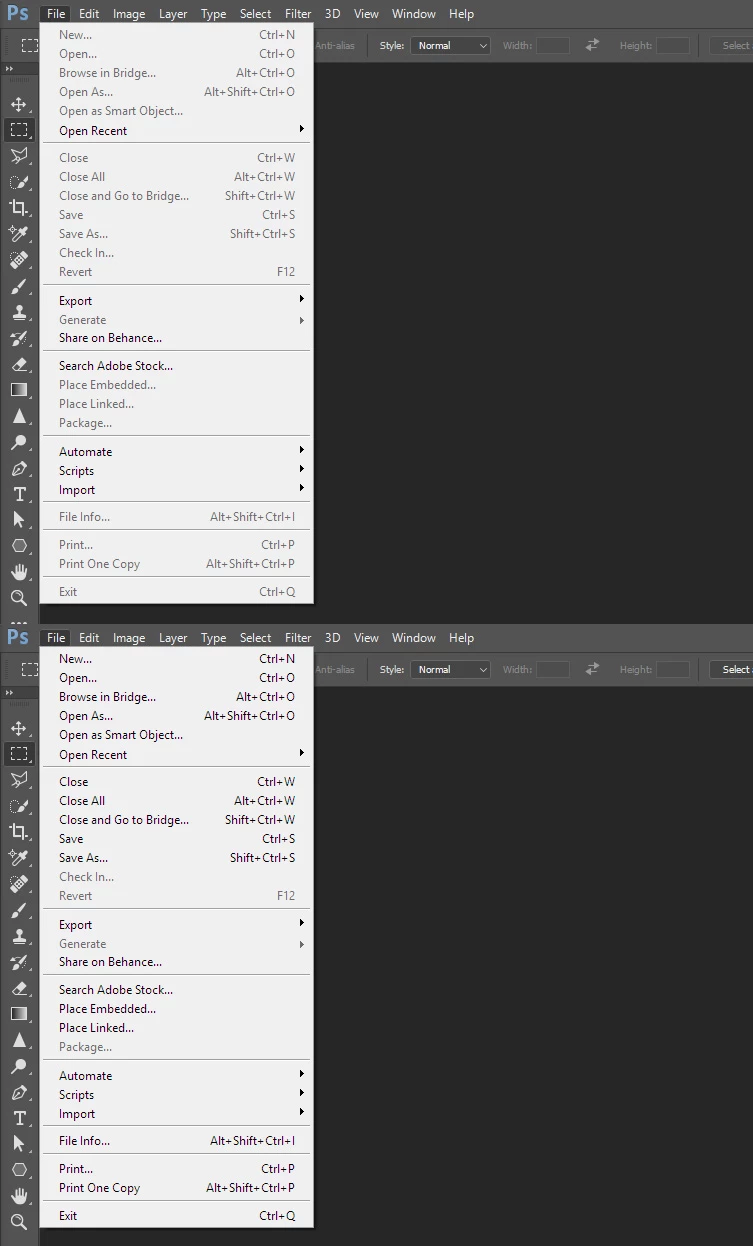753x1246 pixels.
Task: Open the Edit menu in the upper menu bar
Action: click(x=89, y=14)
